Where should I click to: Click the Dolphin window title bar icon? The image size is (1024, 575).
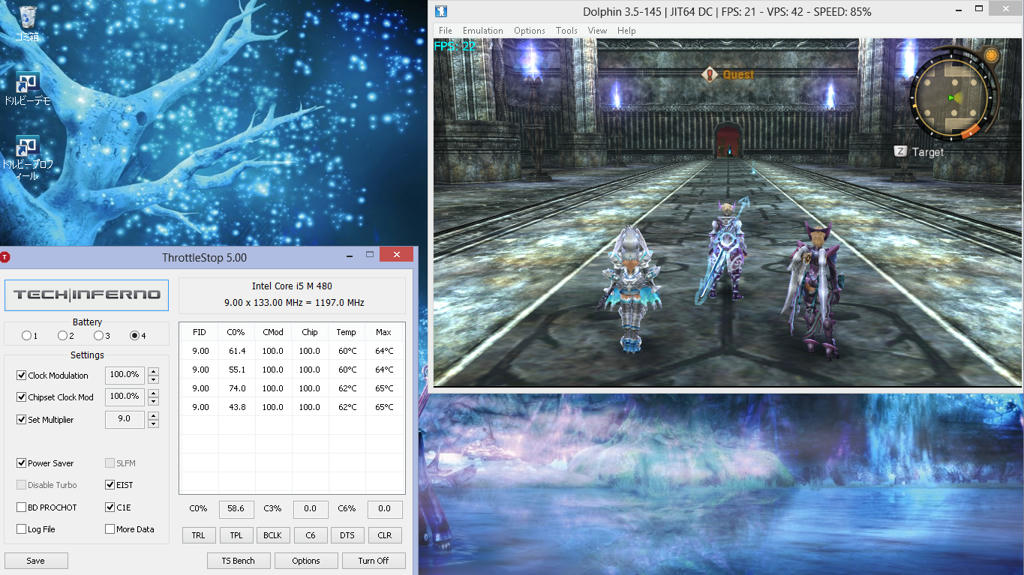coord(440,11)
